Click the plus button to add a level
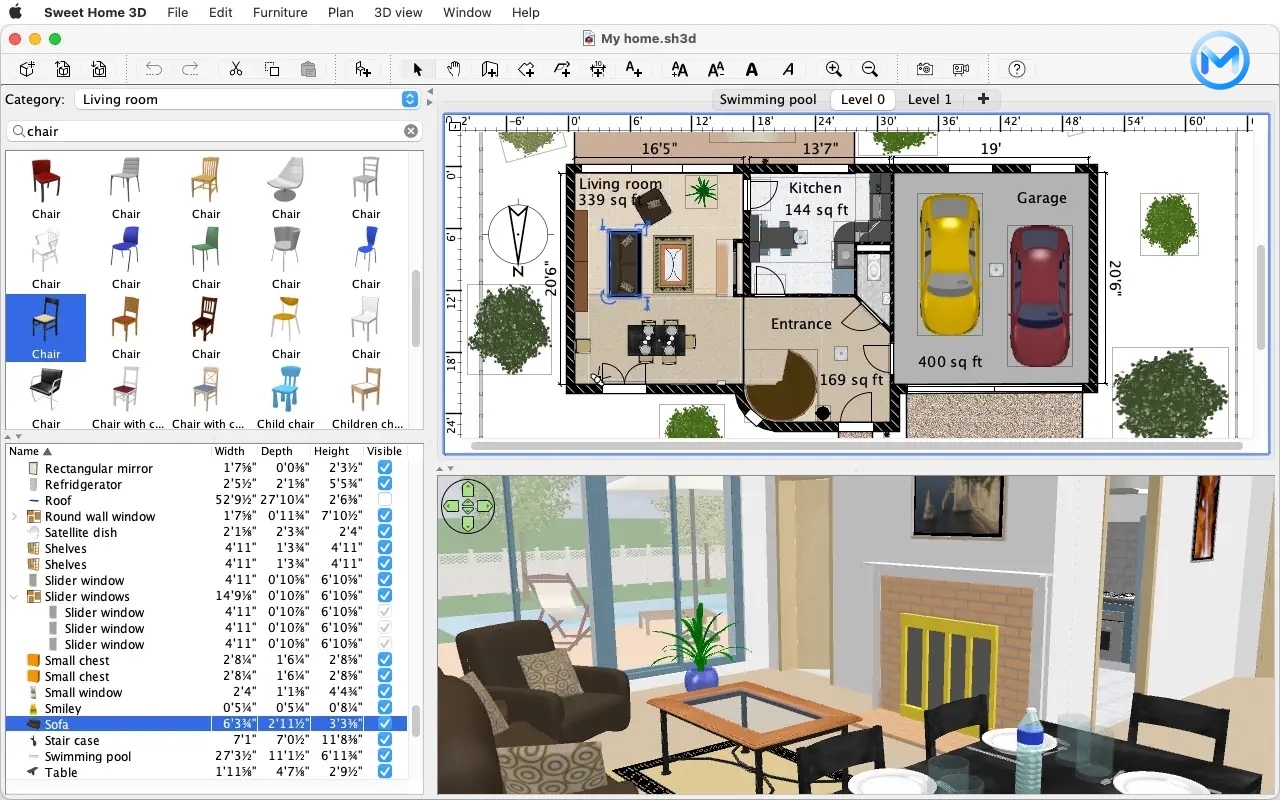Viewport: 1280px width, 800px height. coord(982,99)
